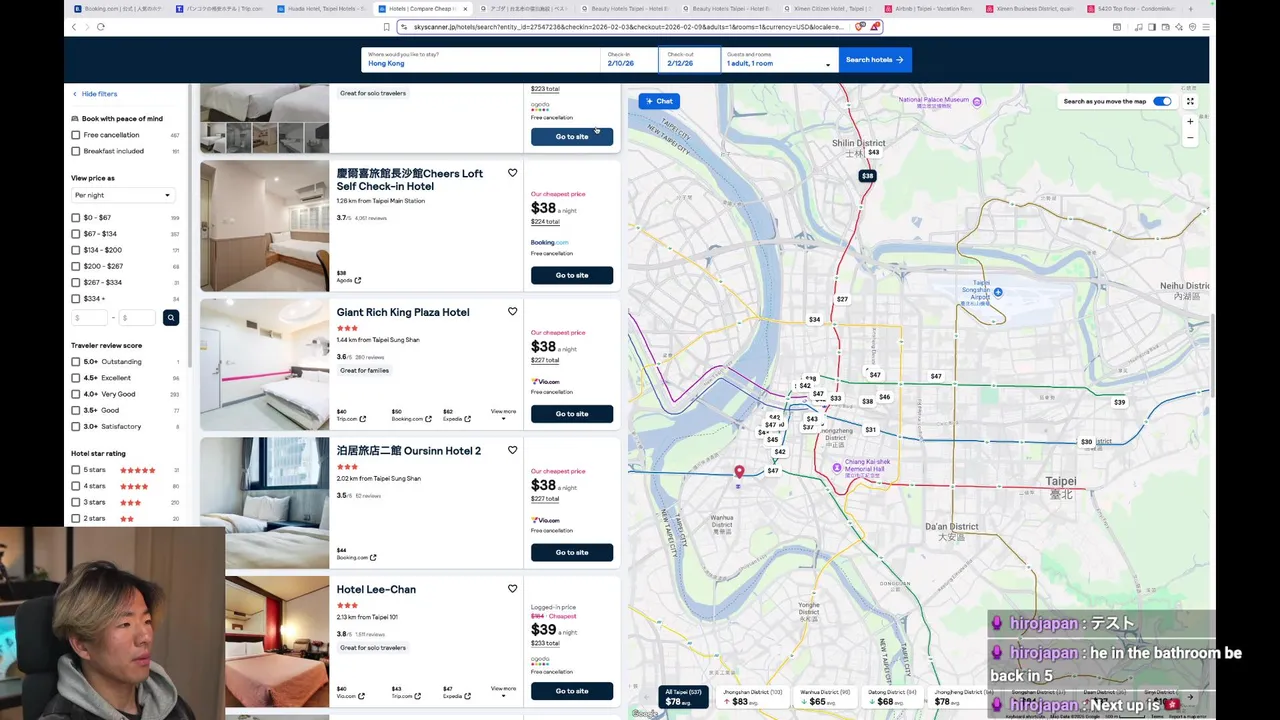
Task: Click the $39 map marker in Neihu
Action: 1119,402
